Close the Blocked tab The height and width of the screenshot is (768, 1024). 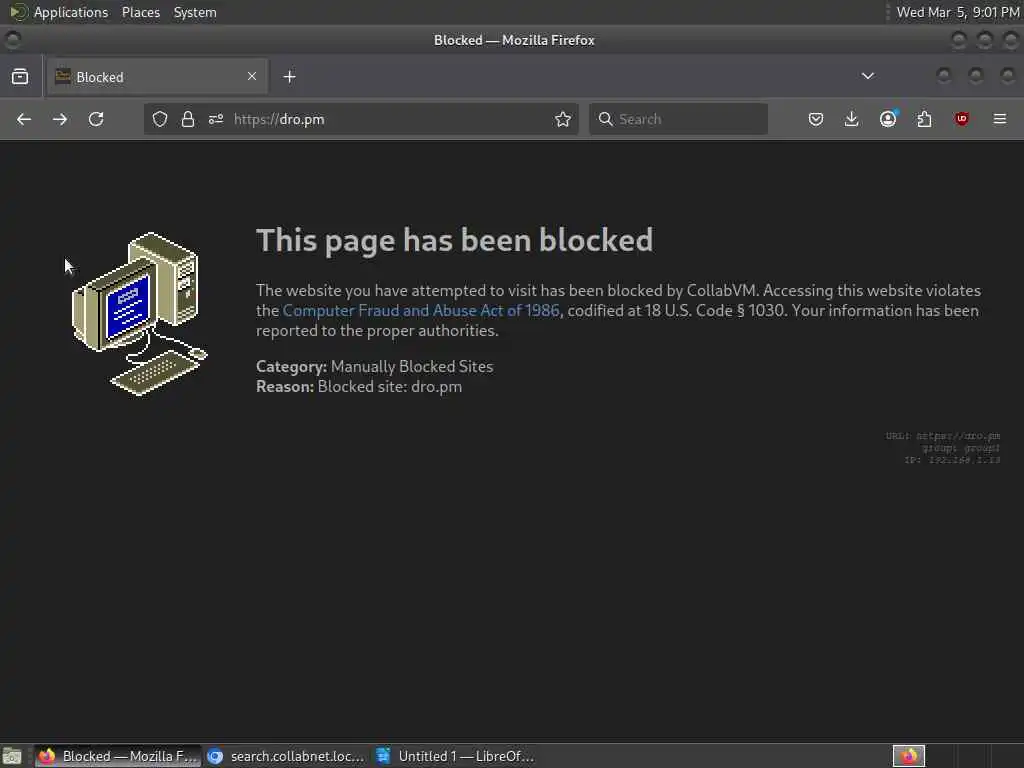[252, 76]
